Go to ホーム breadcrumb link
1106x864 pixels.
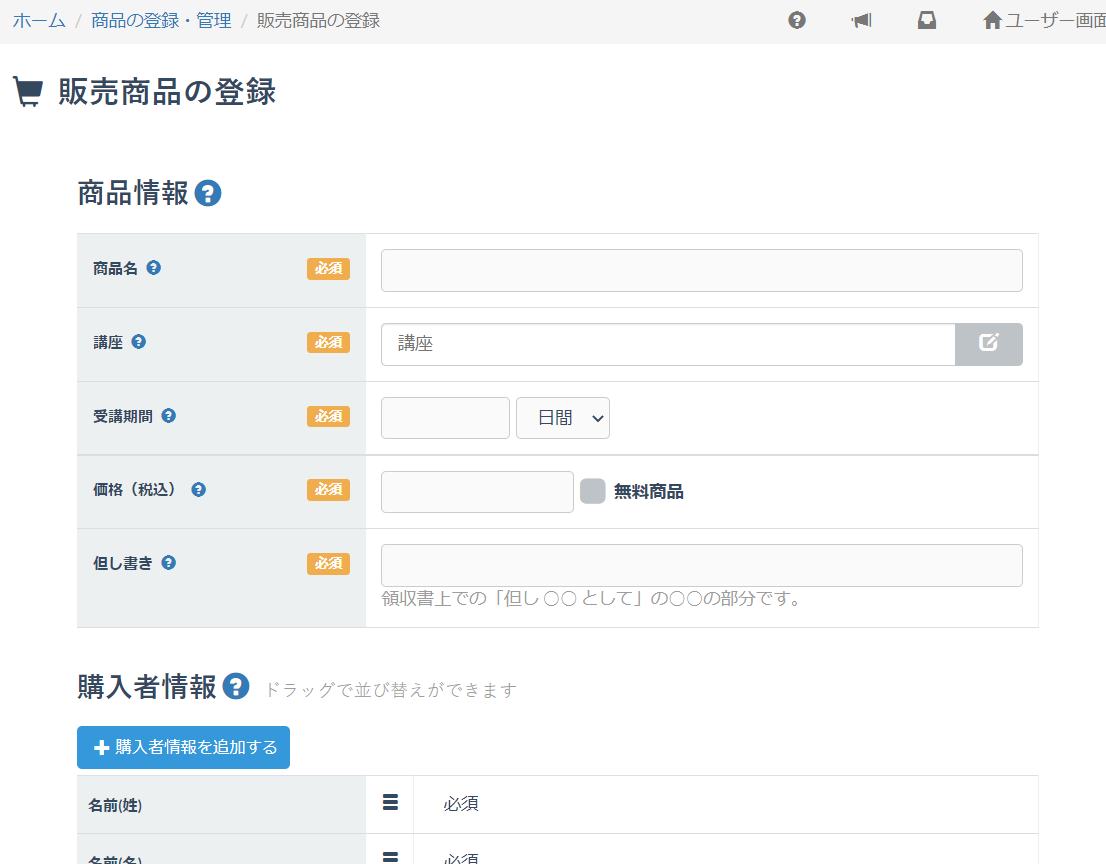(39, 20)
